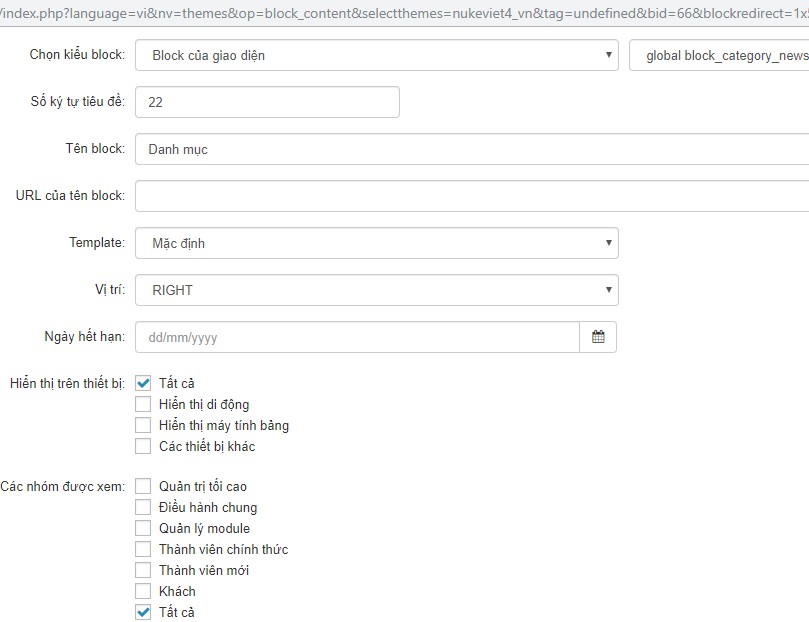
Task: Open the calendar date picker icon
Action: pyautogui.click(x=598, y=337)
